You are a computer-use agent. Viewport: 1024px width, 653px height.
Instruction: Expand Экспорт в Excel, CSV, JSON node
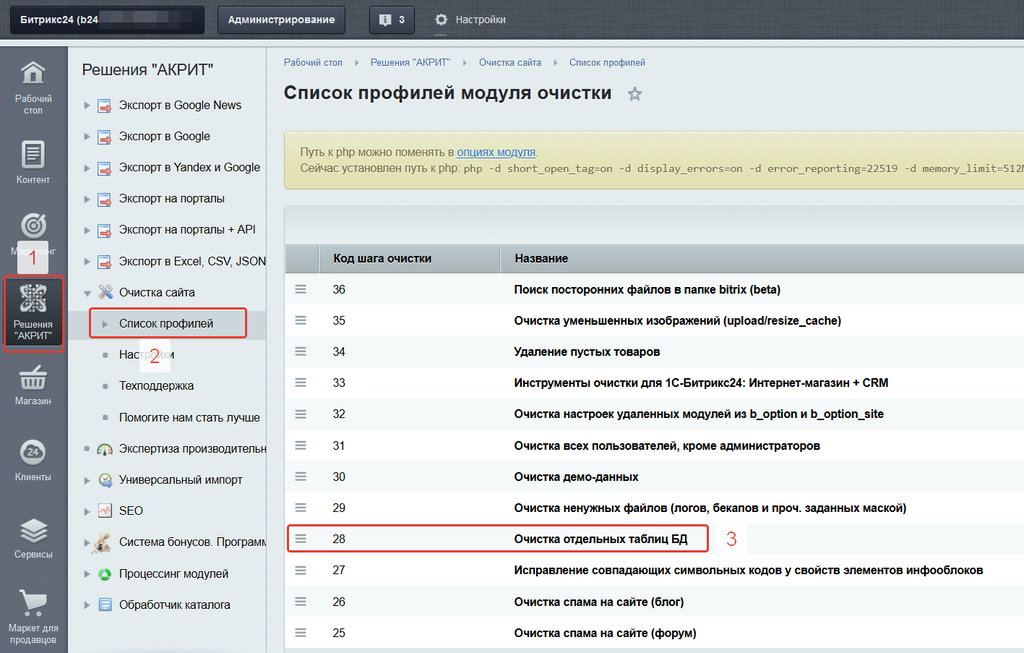pyautogui.click(x=87, y=262)
